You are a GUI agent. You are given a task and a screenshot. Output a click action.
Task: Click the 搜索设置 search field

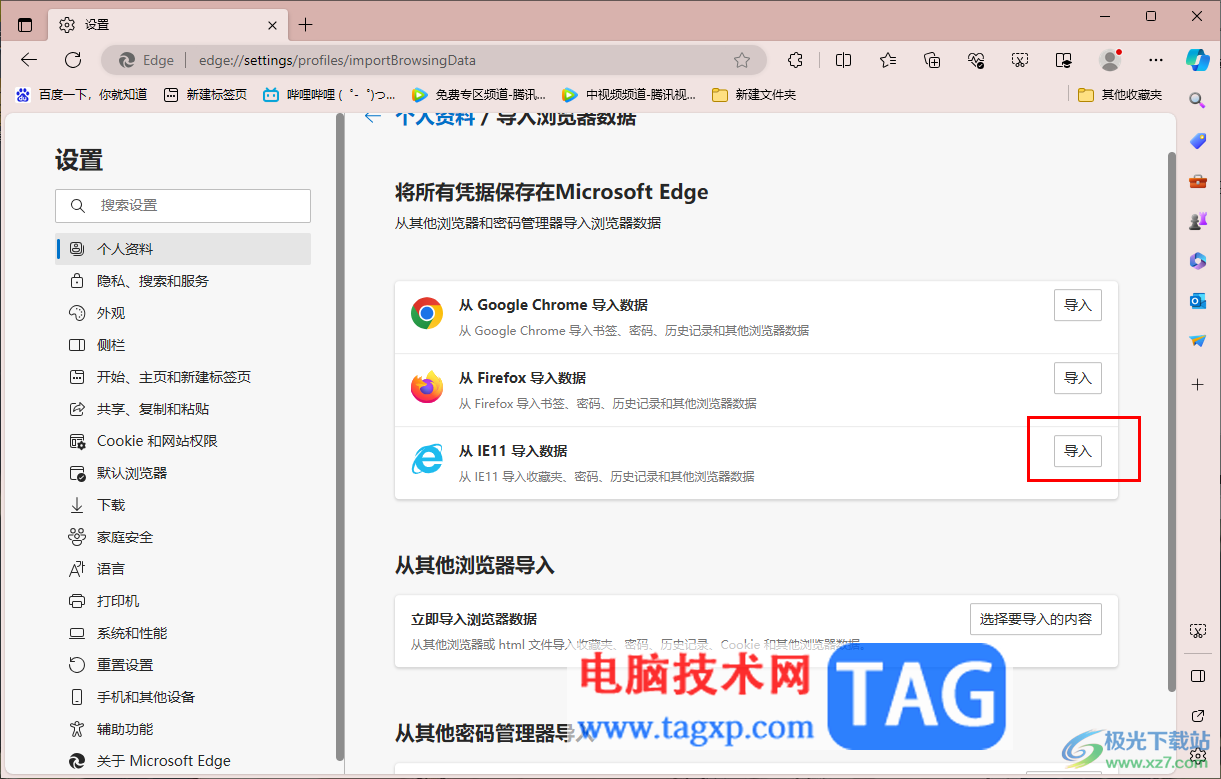(x=183, y=206)
